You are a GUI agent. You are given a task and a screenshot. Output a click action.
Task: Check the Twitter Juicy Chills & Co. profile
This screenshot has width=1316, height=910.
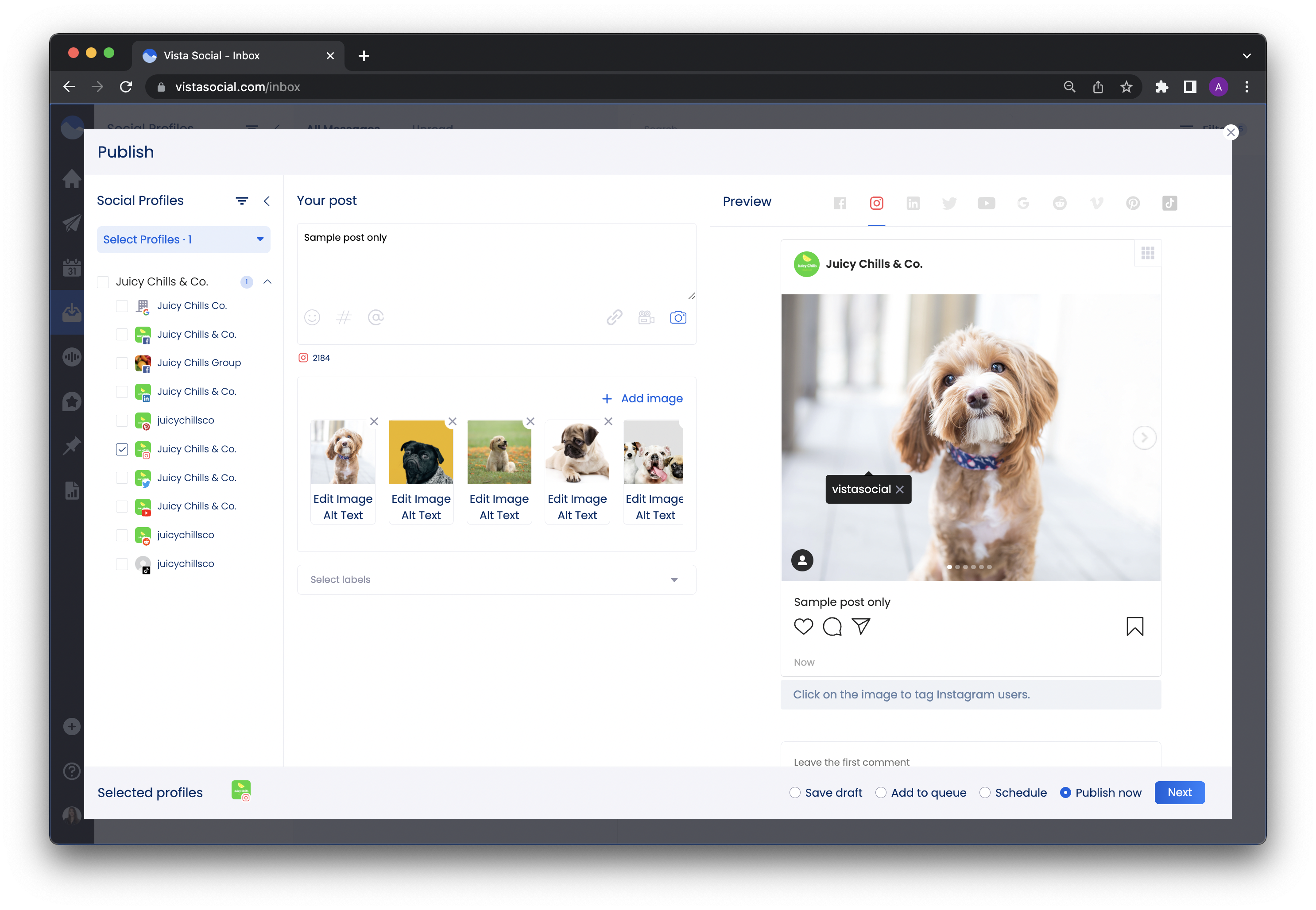(x=121, y=478)
